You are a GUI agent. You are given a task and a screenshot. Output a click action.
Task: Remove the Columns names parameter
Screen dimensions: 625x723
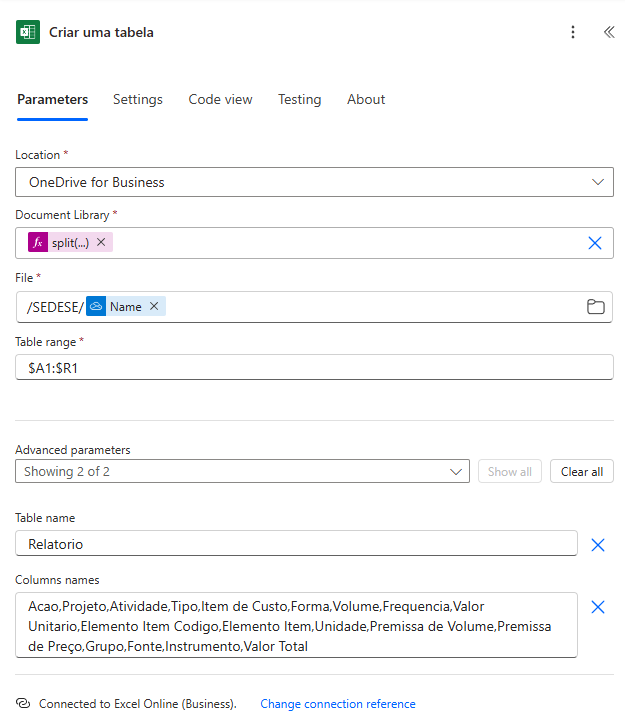tap(597, 607)
